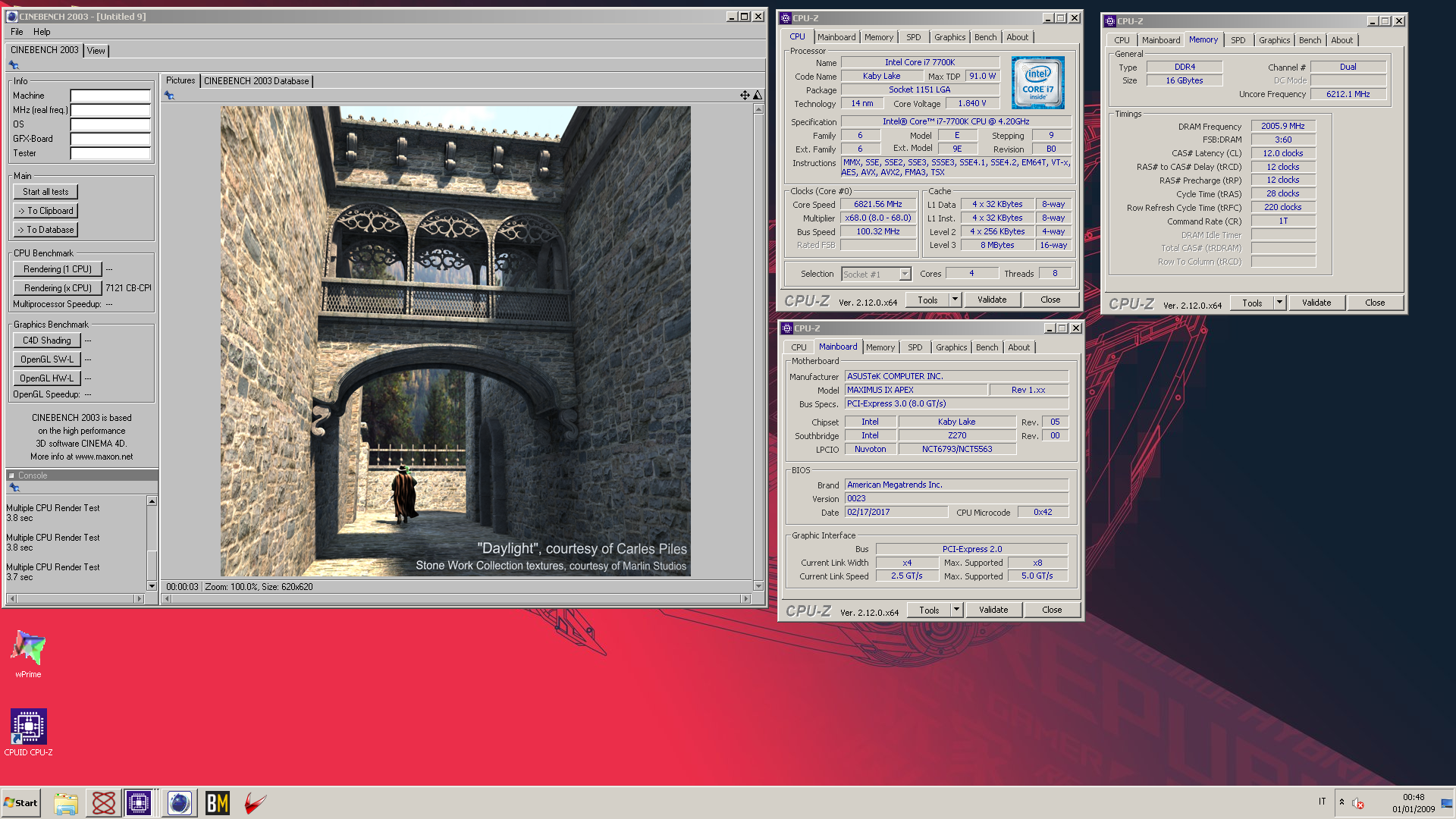The height and width of the screenshot is (819, 1456).
Task: Click the CPU-Z Mainboard window title icon
Action: [x=787, y=328]
